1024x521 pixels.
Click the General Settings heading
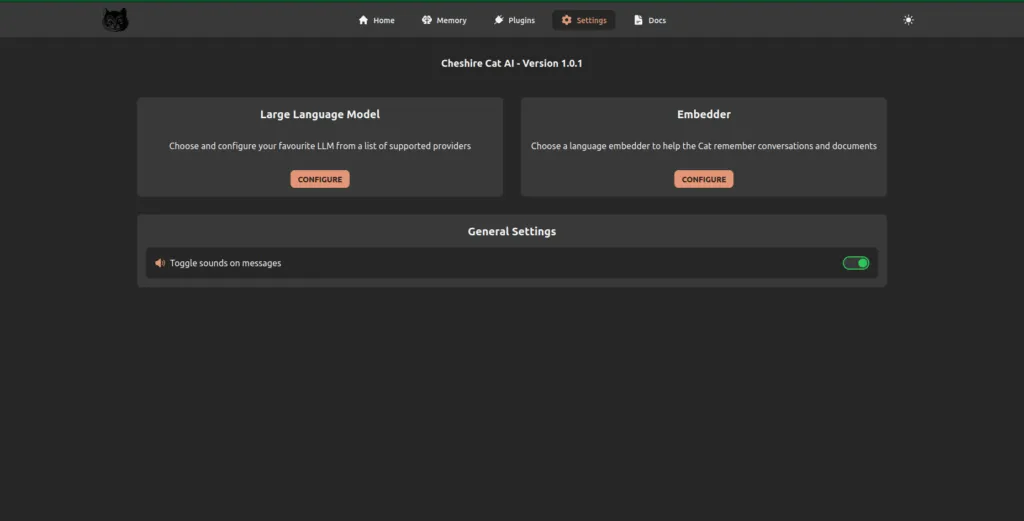512,231
